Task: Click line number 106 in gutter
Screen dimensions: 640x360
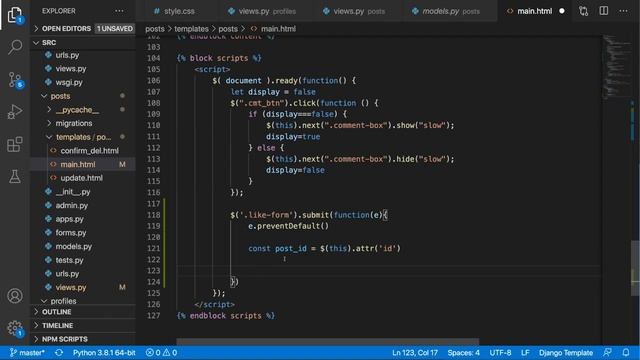Action: (153, 80)
